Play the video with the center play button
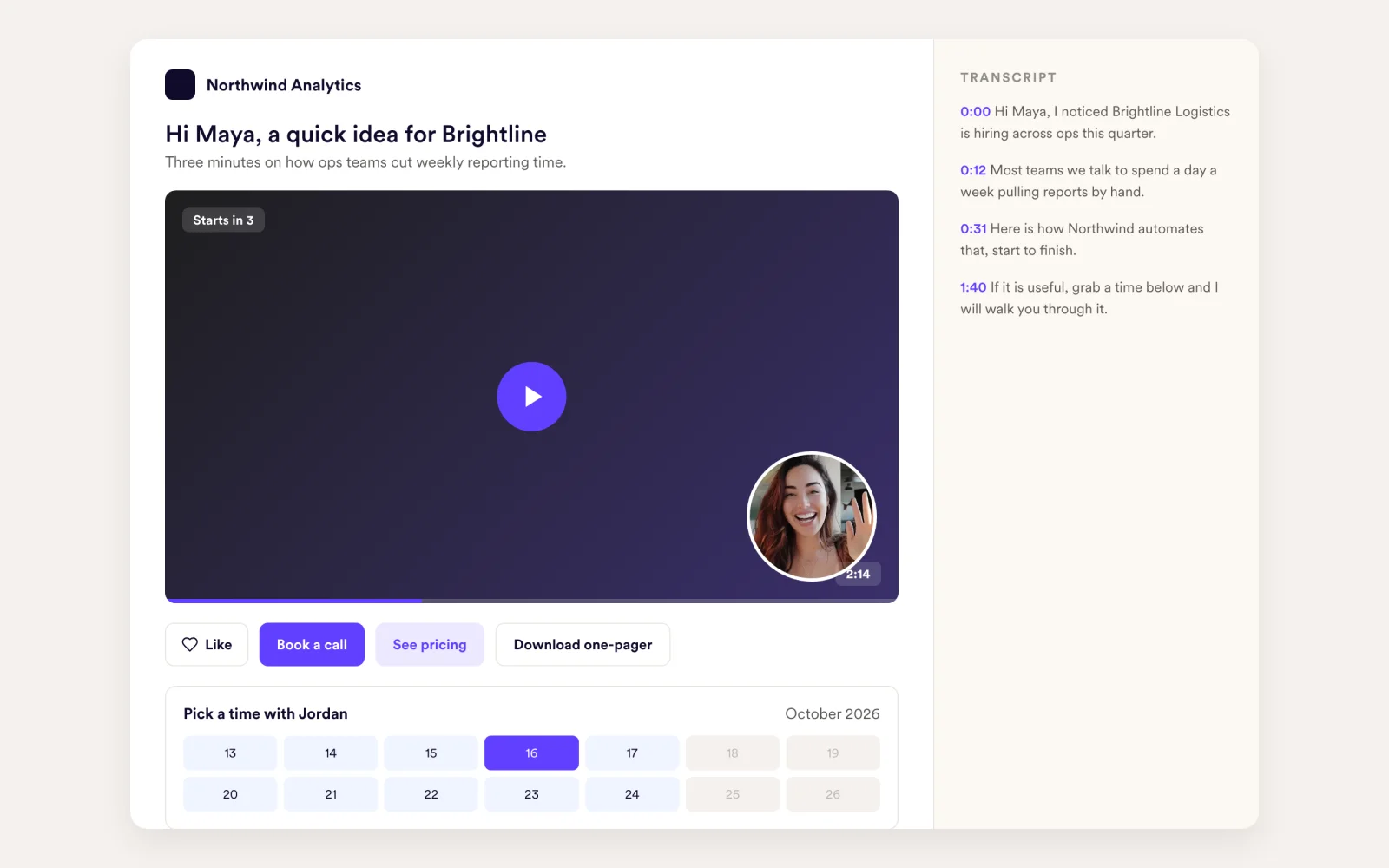This screenshot has width=1389, height=868. (531, 397)
